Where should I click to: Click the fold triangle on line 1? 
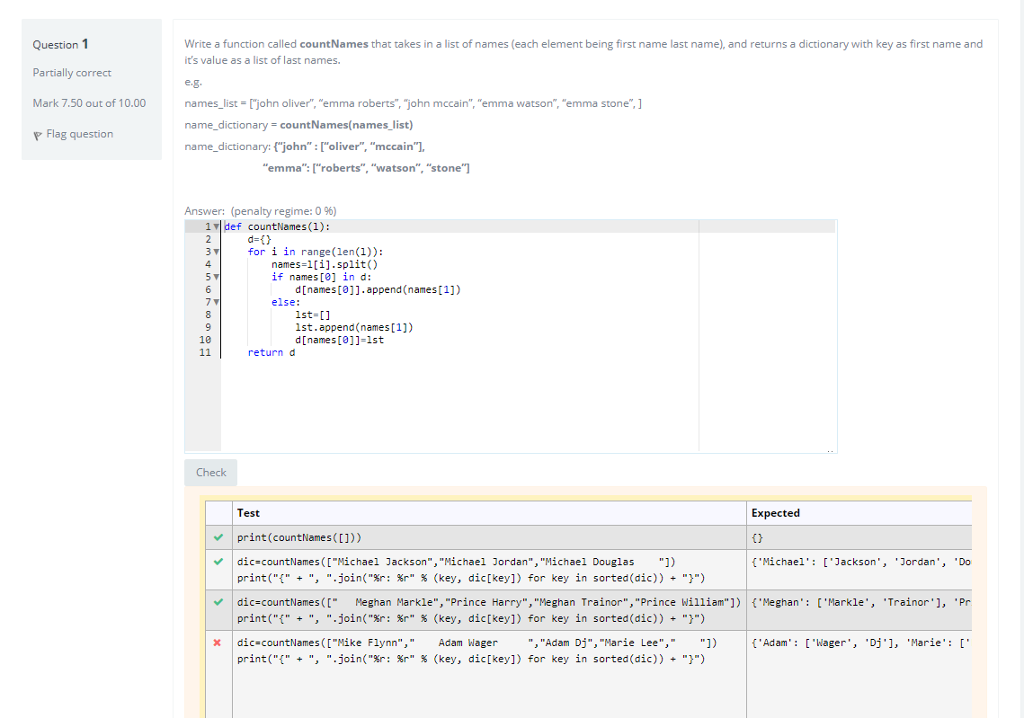coord(216,226)
